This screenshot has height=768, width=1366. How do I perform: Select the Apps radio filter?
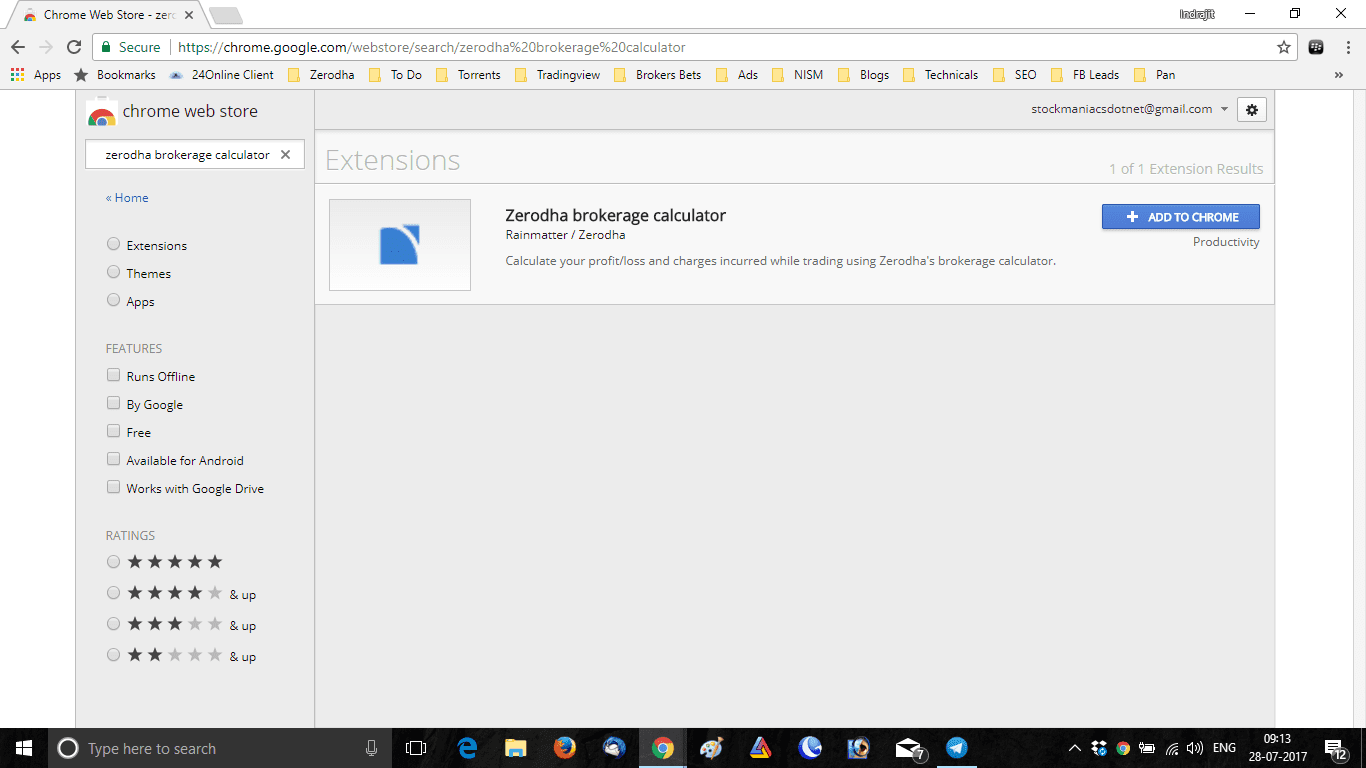click(113, 300)
